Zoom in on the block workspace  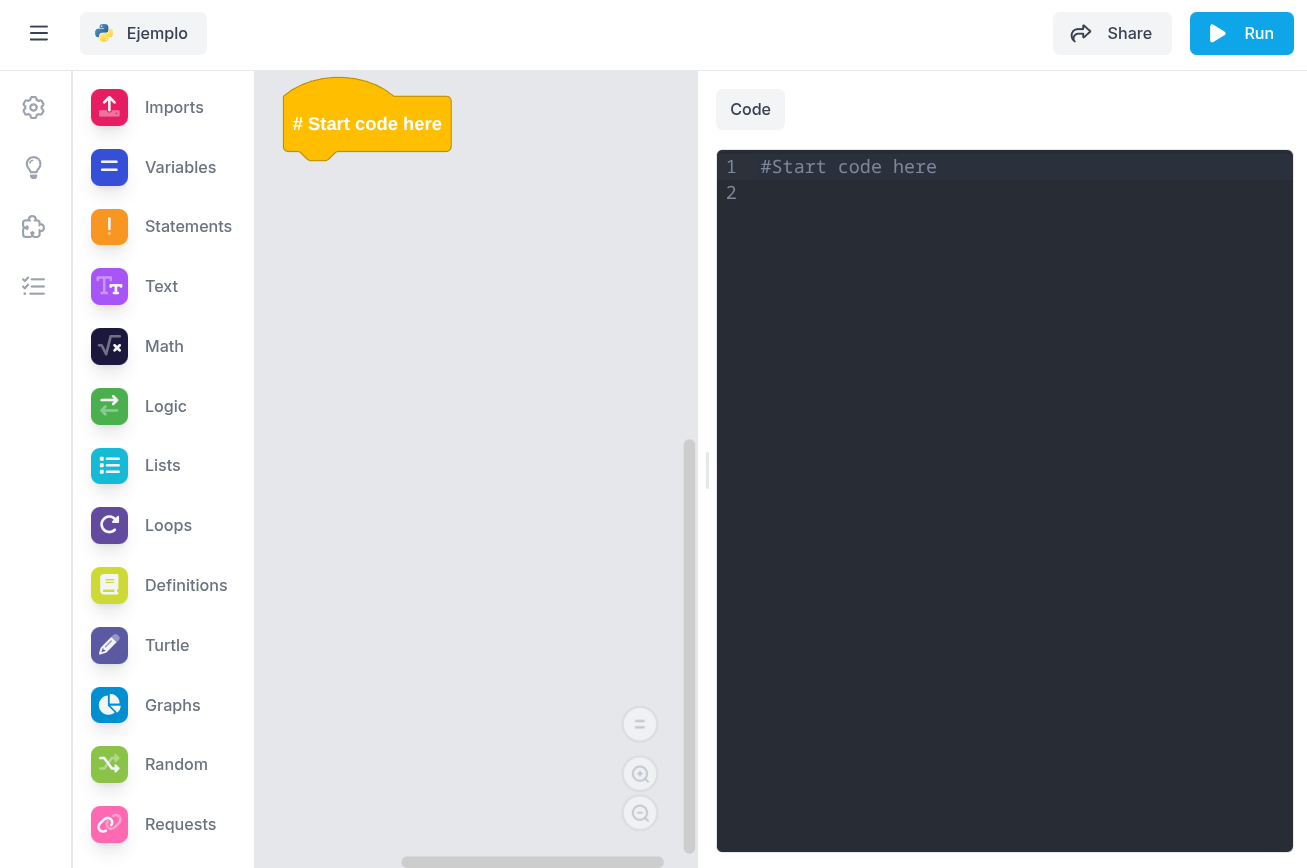pyautogui.click(x=640, y=774)
